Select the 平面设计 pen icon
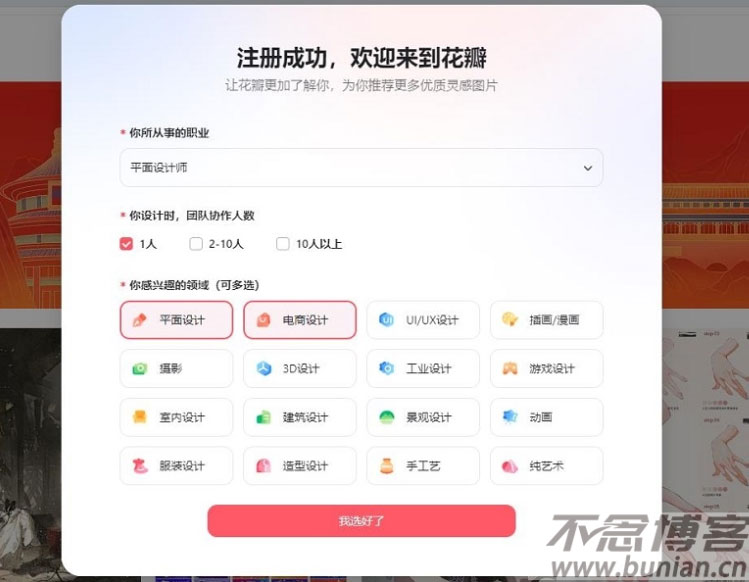The width and height of the screenshot is (749, 582). coord(139,320)
